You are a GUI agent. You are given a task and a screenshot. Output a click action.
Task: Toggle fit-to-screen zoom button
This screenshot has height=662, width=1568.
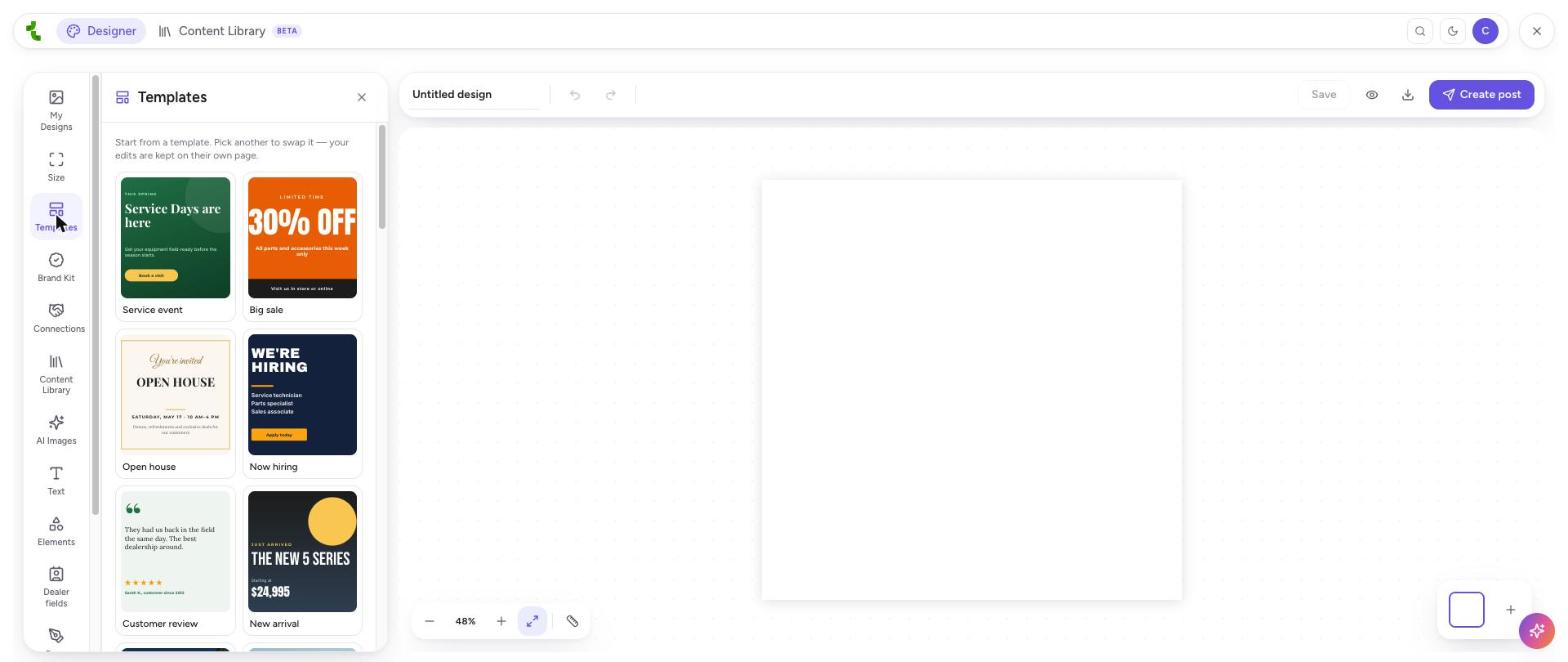click(533, 621)
